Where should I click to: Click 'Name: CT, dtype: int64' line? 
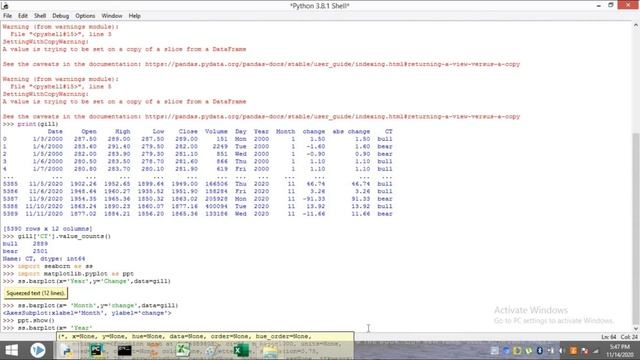[x=44, y=259]
